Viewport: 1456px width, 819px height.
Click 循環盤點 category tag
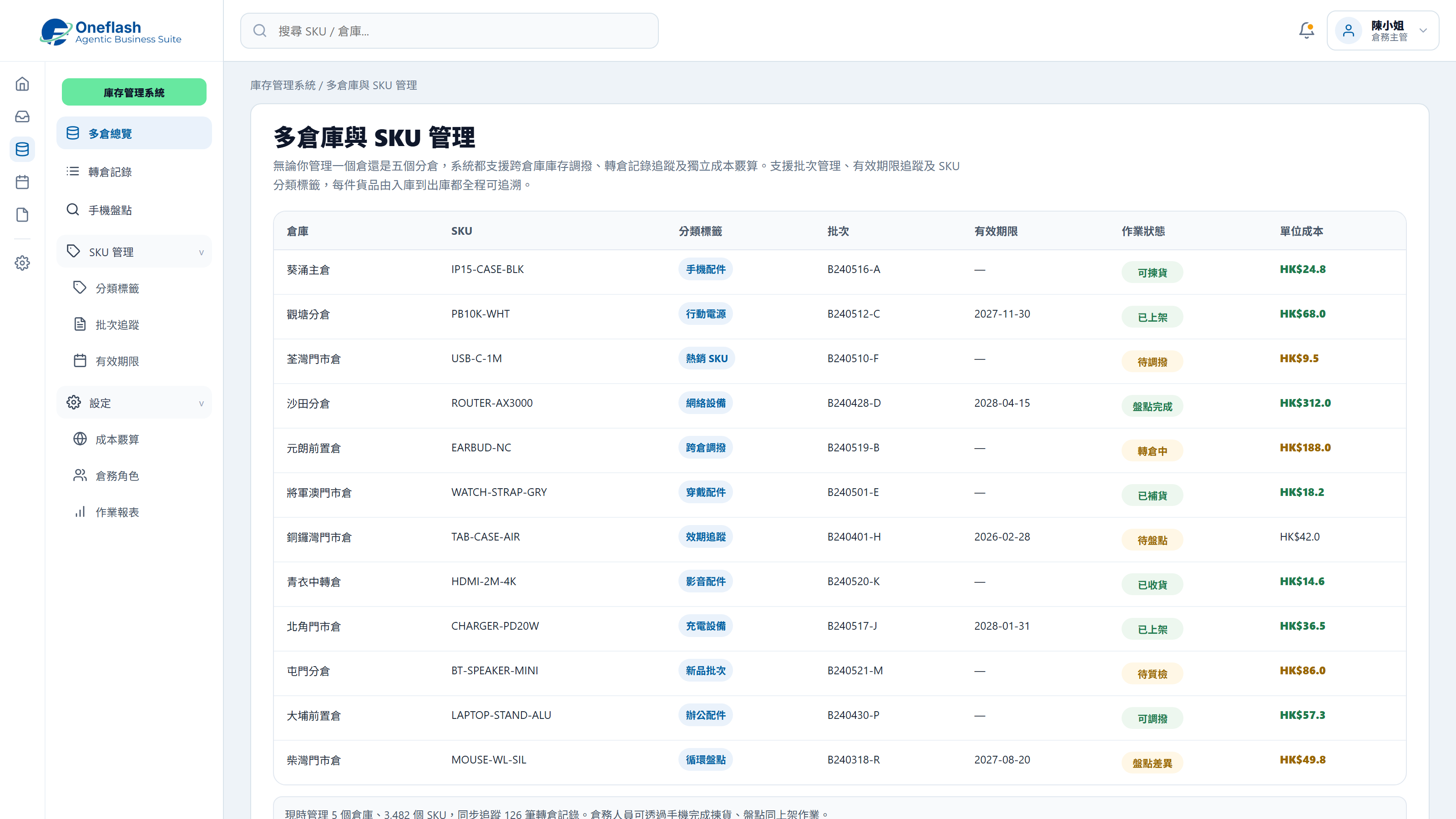(x=705, y=760)
